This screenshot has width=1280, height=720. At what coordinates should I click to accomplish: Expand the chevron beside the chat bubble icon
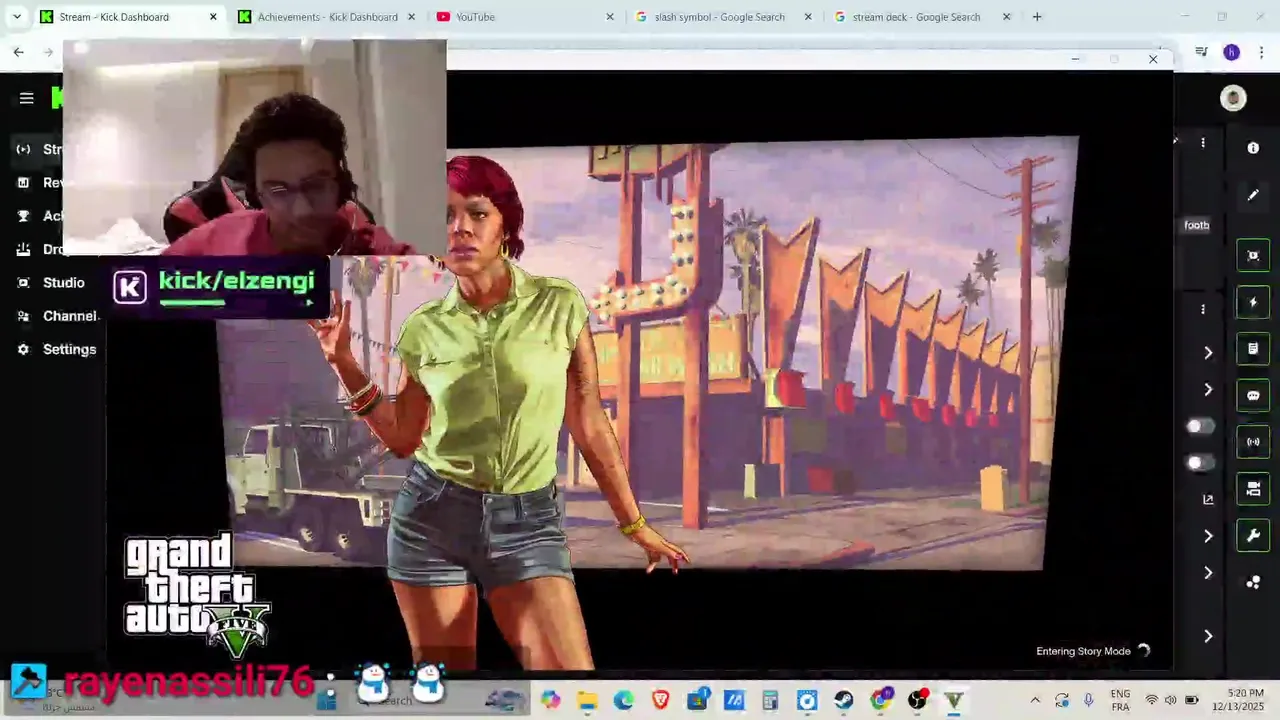click(x=1208, y=390)
